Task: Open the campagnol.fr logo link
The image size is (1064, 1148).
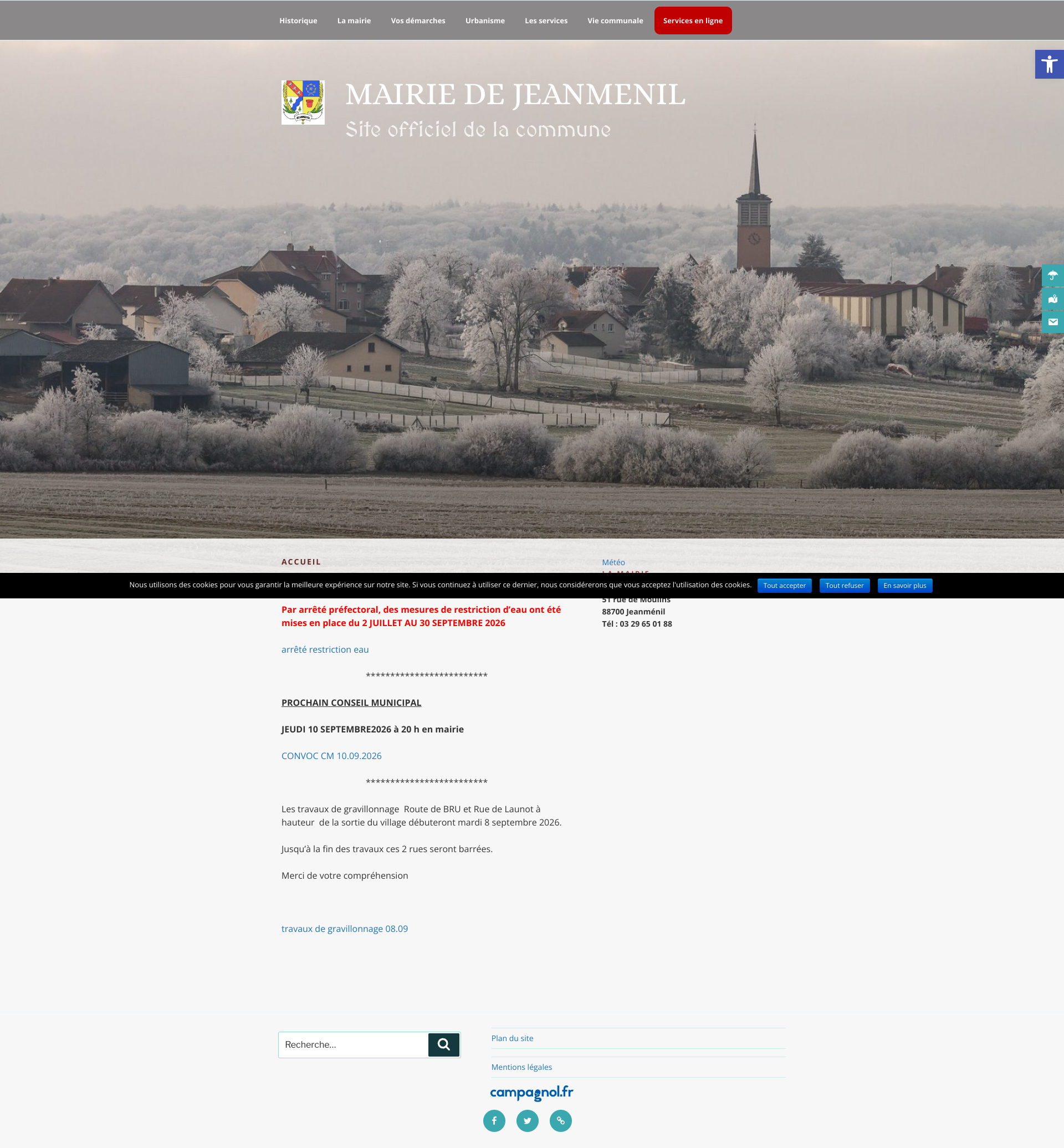Action: tap(531, 1092)
